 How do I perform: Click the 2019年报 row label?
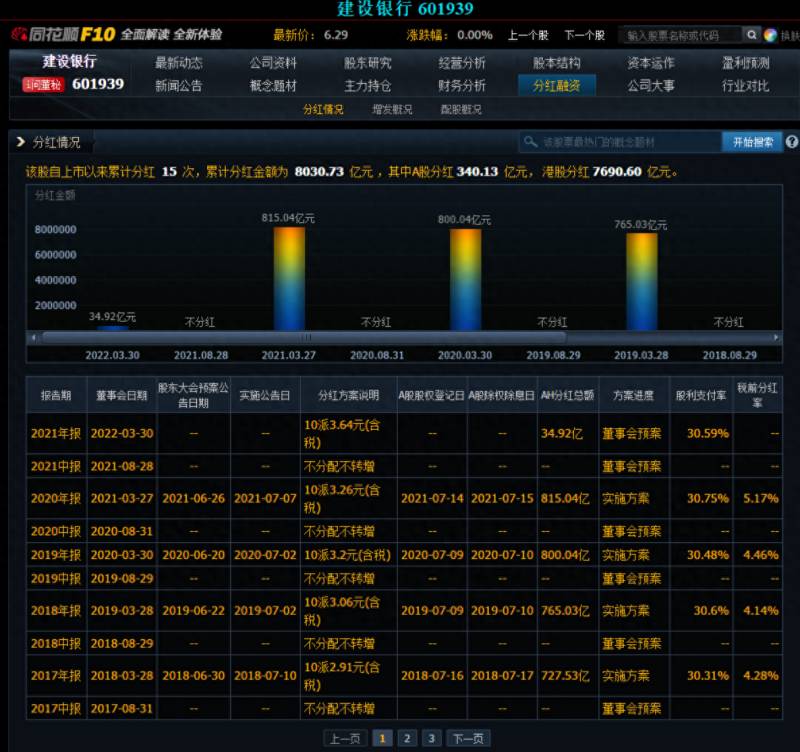point(56,555)
